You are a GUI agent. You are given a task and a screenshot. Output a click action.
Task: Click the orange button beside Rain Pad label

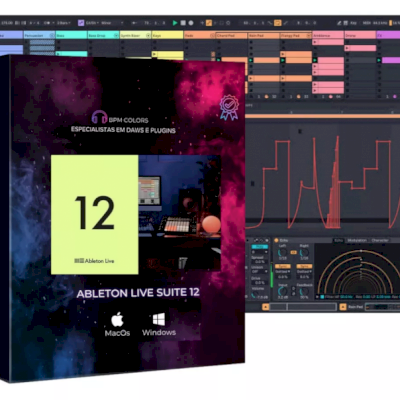343,307
